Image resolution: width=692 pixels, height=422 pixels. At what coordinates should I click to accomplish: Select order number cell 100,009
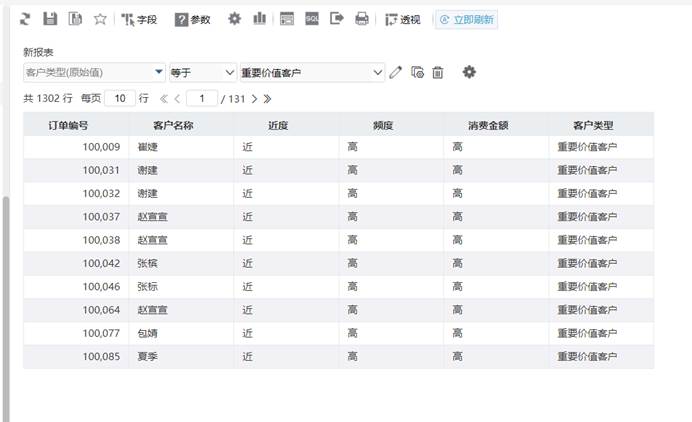click(76, 147)
